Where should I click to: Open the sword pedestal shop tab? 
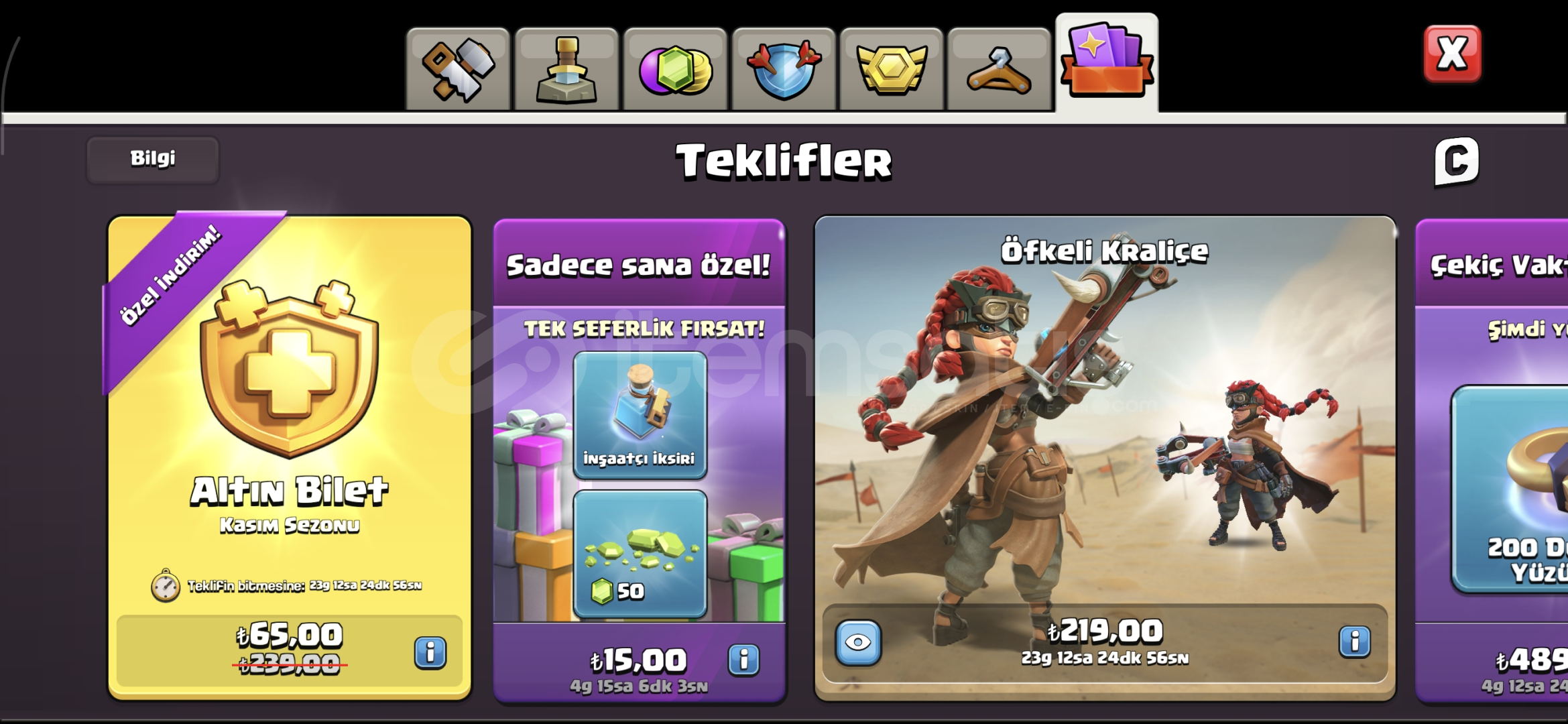pos(566,70)
